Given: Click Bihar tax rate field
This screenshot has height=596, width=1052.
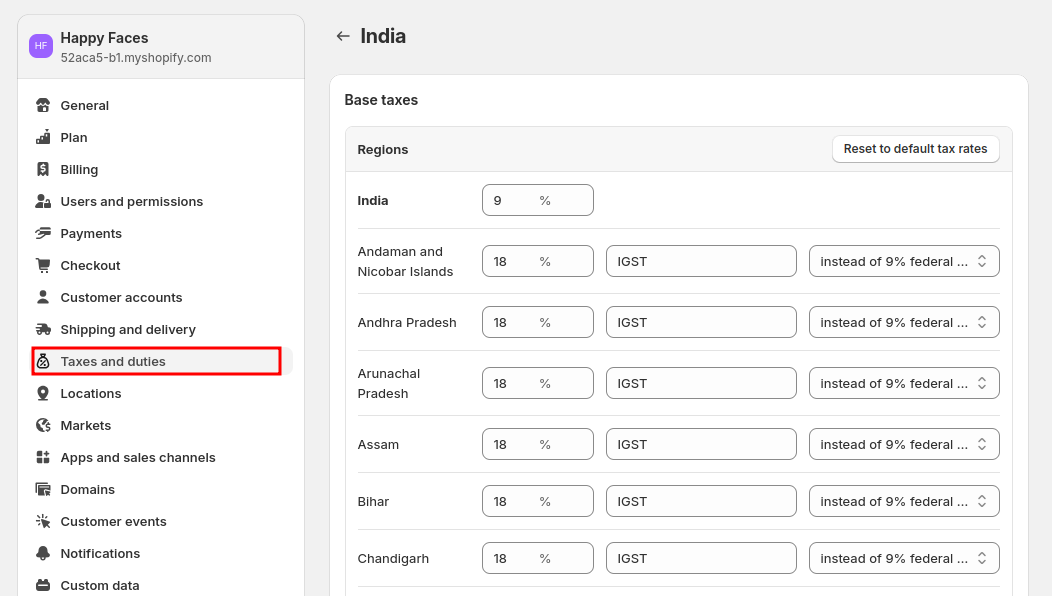Looking at the screenshot, I should point(537,501).
